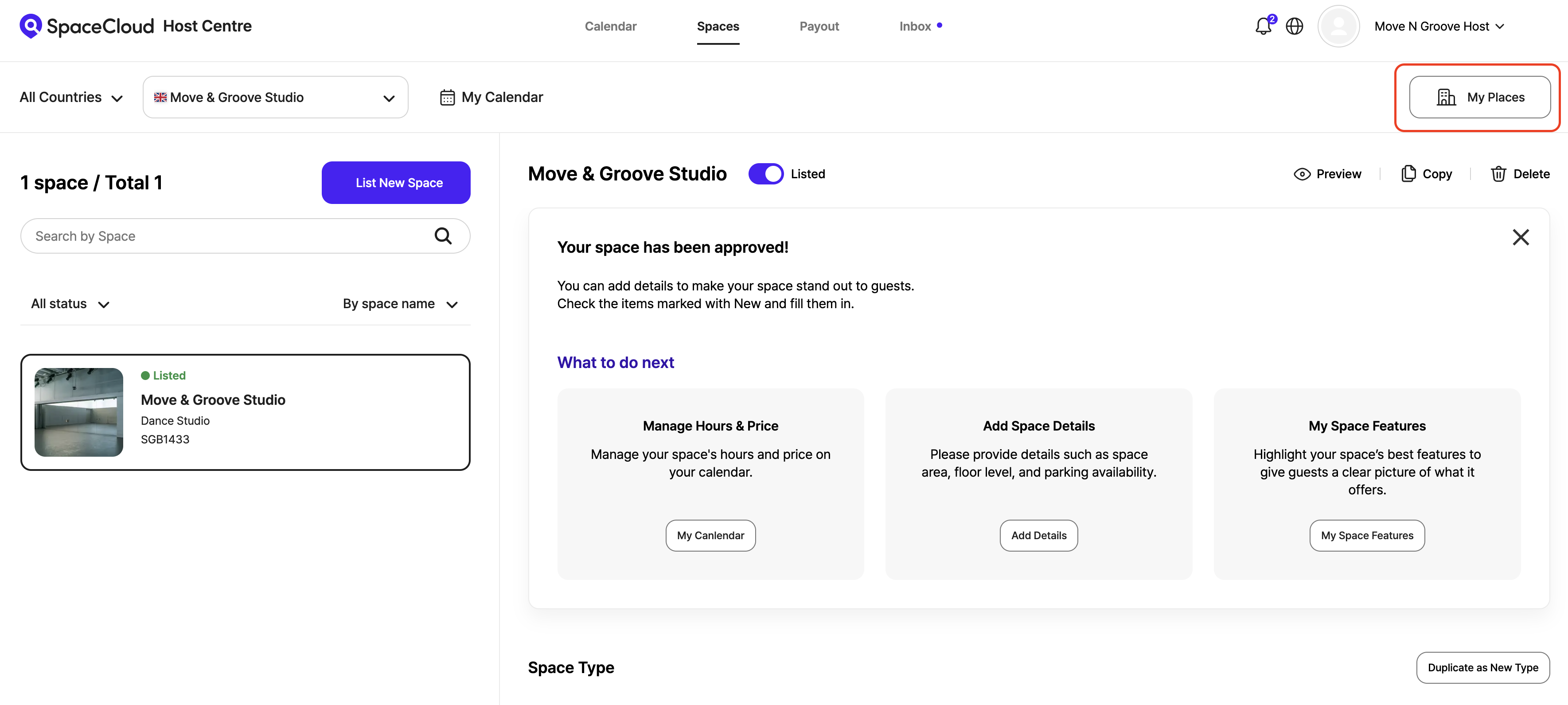The width and height of the screenshot is (1568, 705).
Task: Click the Add Details button
Action: click(1038, 535)
